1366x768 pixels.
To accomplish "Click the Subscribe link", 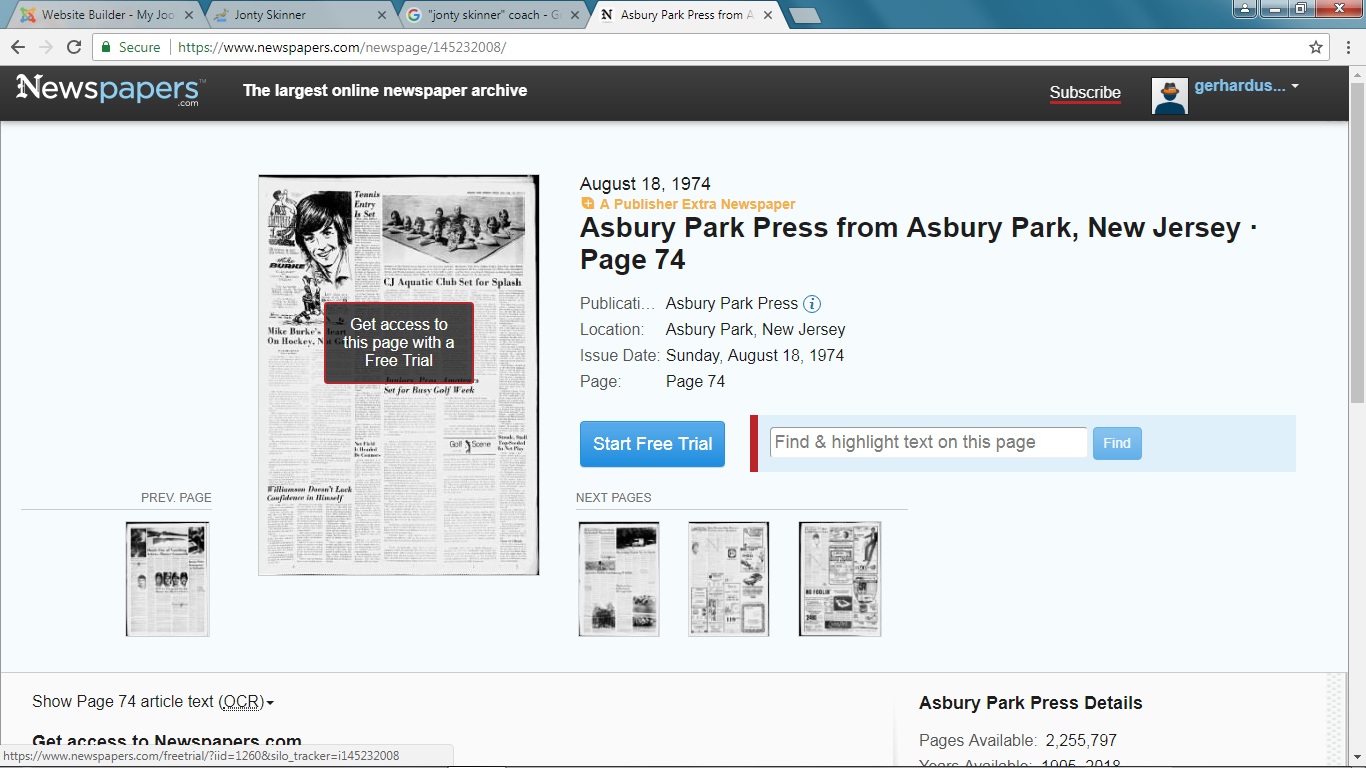I will [x=1085, y=93].
